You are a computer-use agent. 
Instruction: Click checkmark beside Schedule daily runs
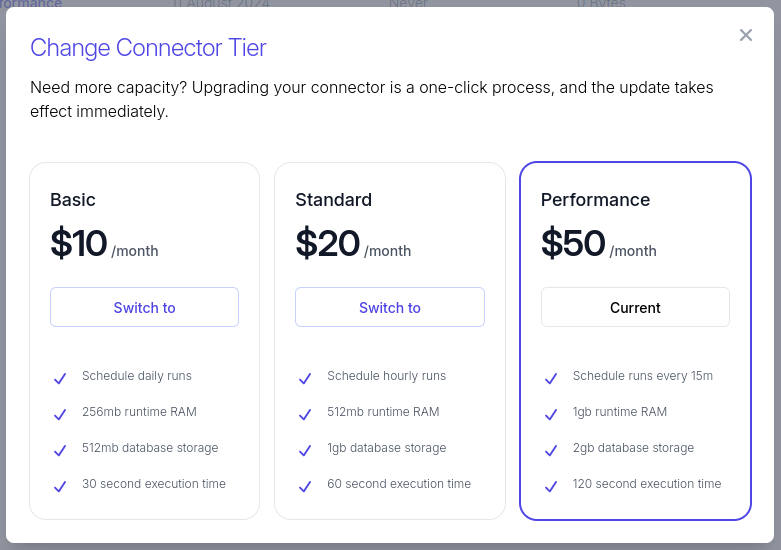(x=60, y=378)
